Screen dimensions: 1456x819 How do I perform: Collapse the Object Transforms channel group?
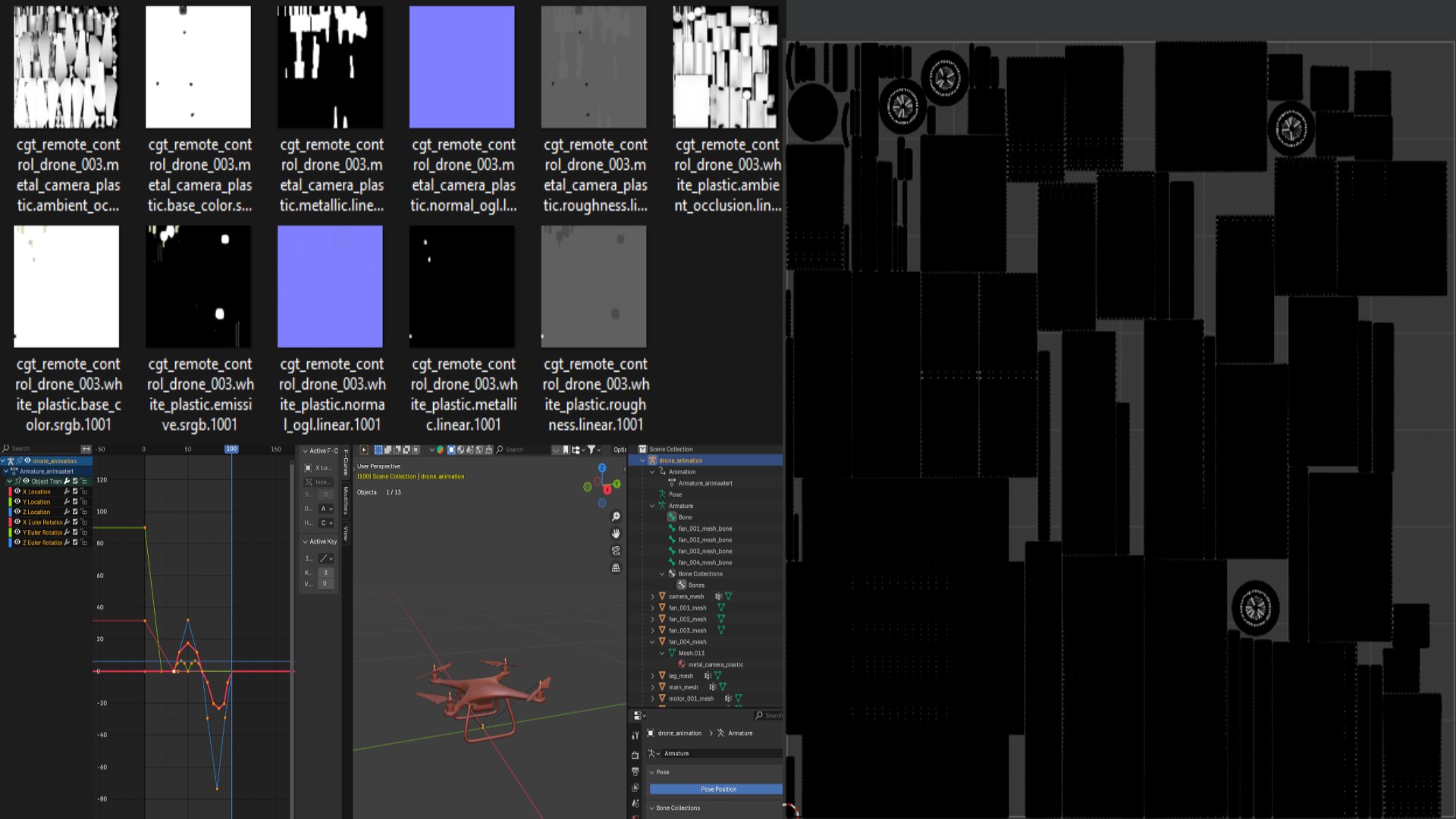[10, 481]
